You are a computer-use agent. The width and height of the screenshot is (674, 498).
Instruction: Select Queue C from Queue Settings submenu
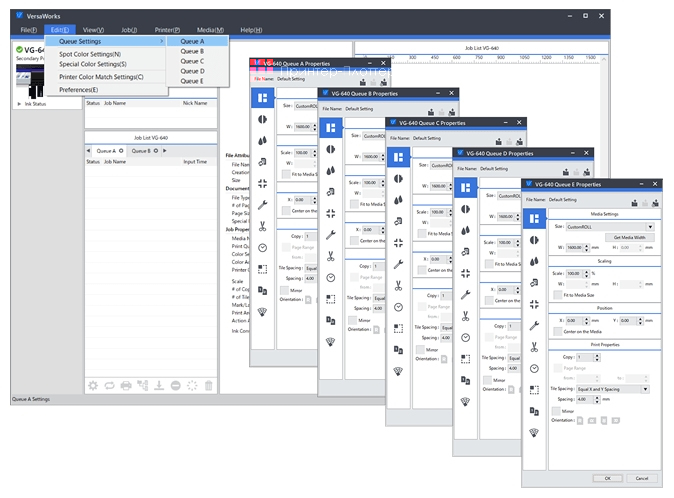click(191, 61)
